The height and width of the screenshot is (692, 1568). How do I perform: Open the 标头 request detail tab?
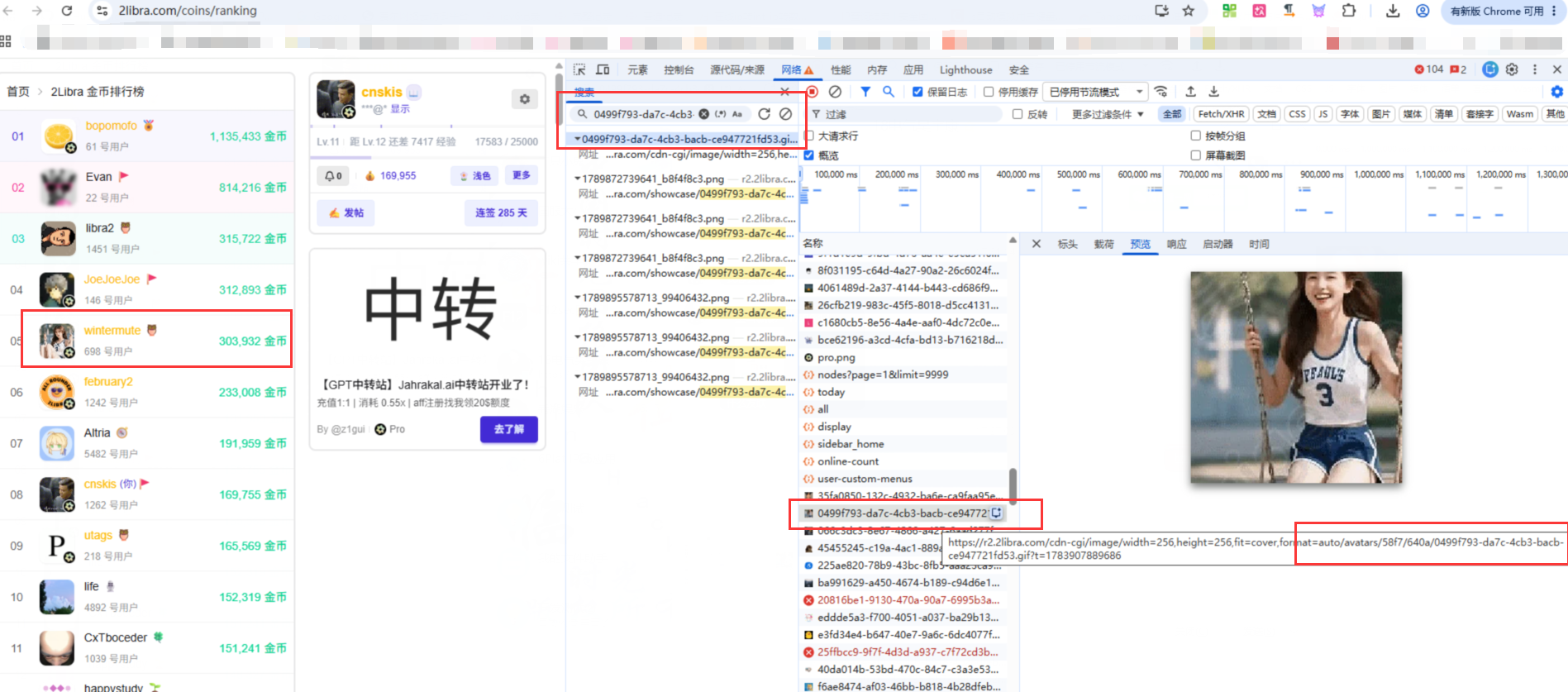[1067, 244]
